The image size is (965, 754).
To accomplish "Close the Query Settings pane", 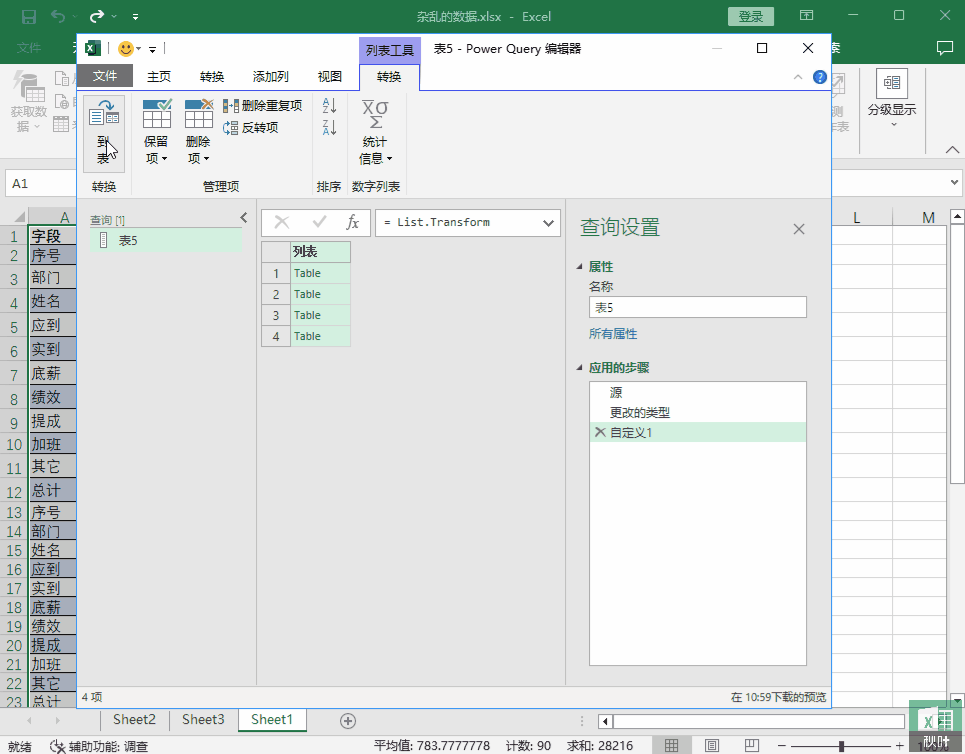I will point(799,229).
